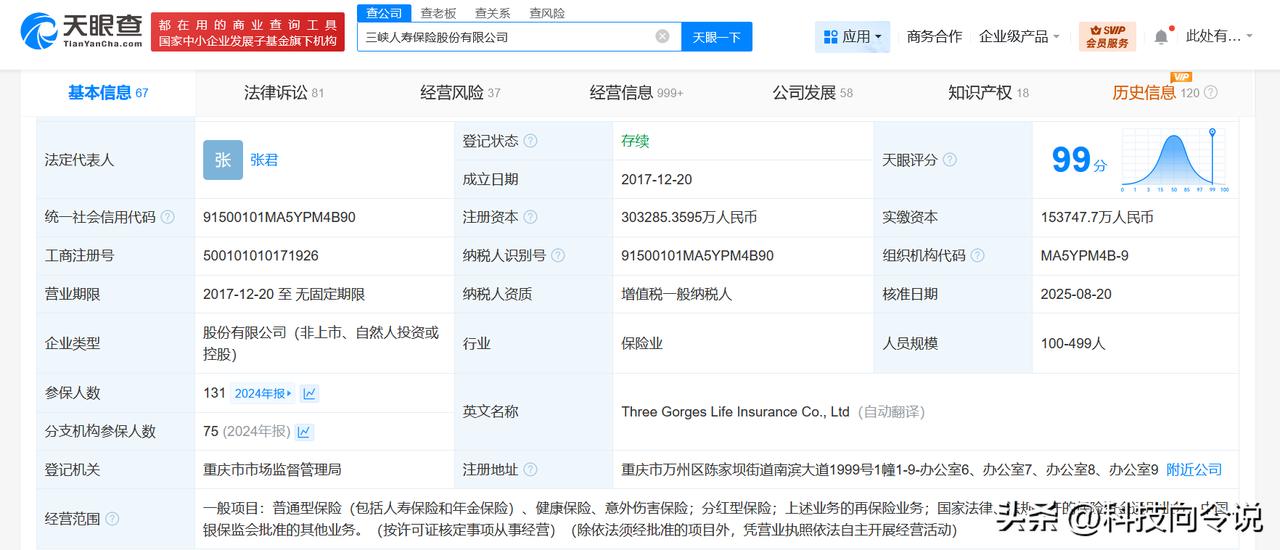
Task: Open the notification bell icon
Action: 1161,36
